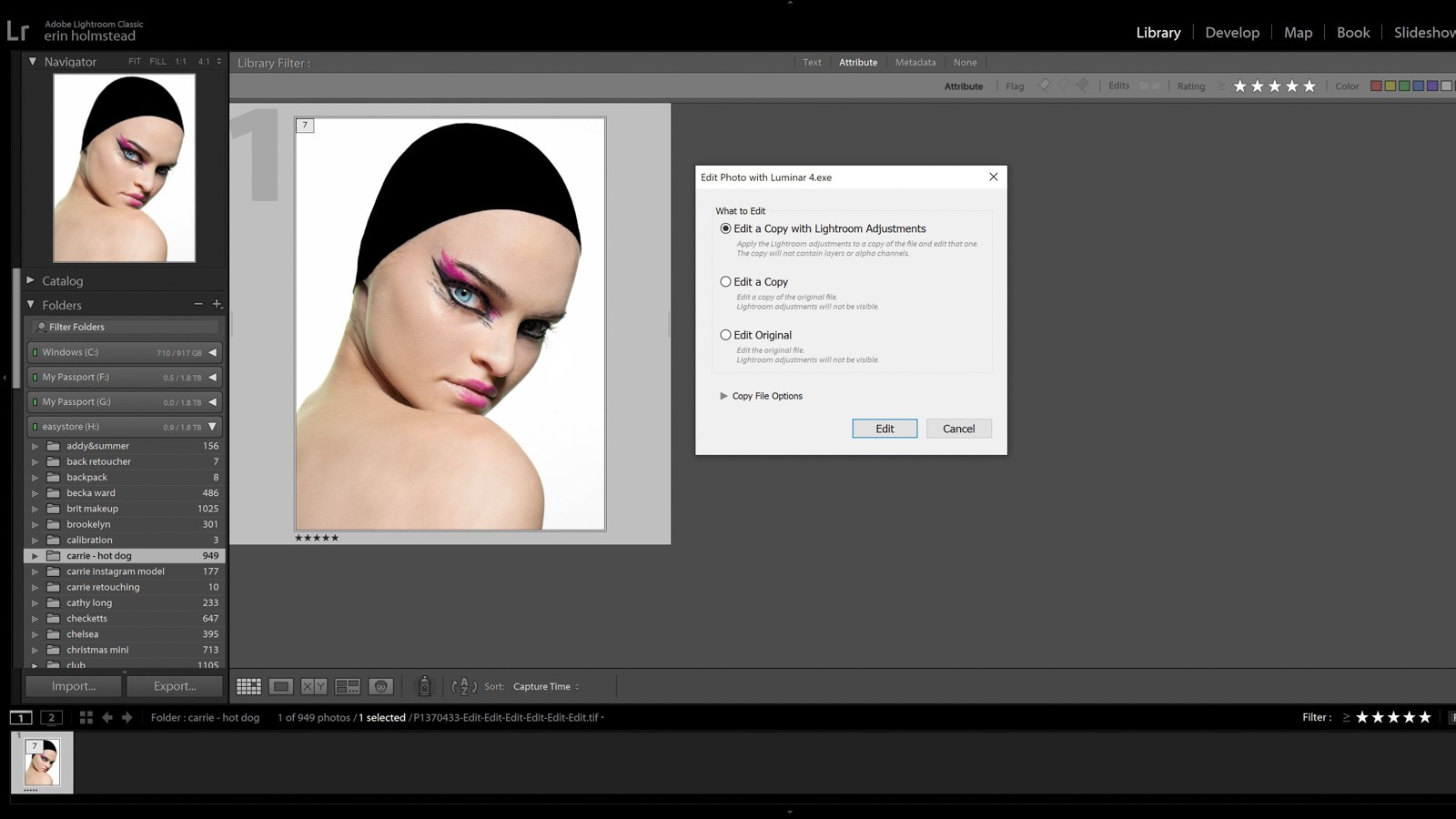Open Survey view icon

click(348, 686)
